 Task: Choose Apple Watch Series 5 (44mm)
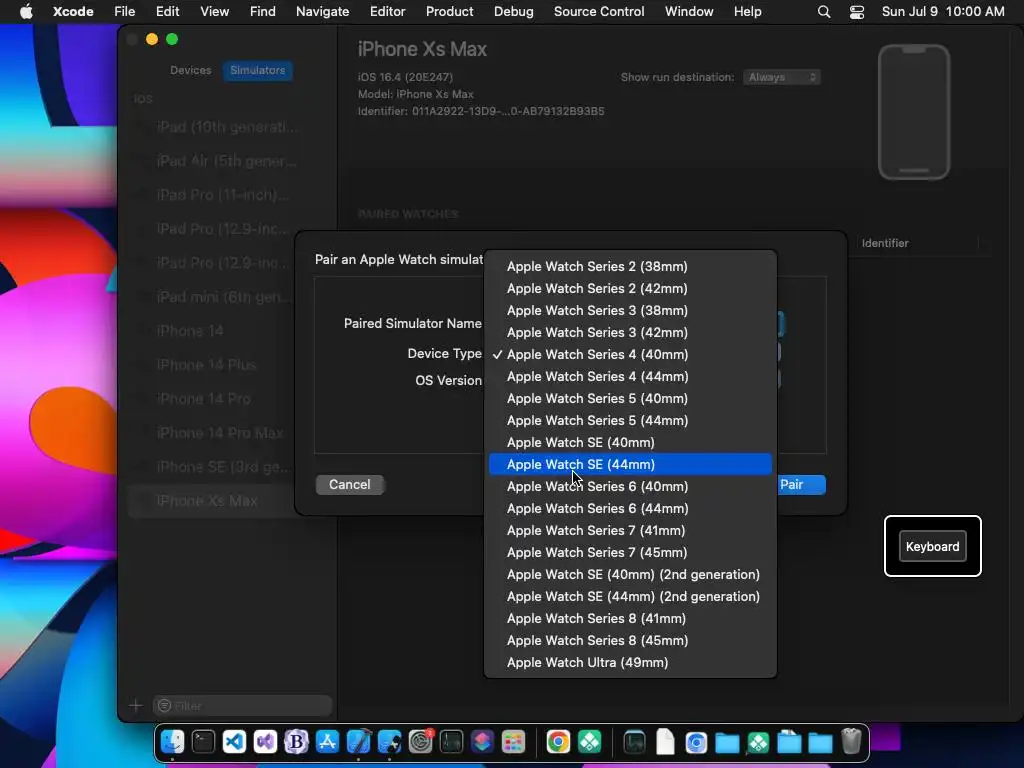pyautogui.click(x=630, y=421)
